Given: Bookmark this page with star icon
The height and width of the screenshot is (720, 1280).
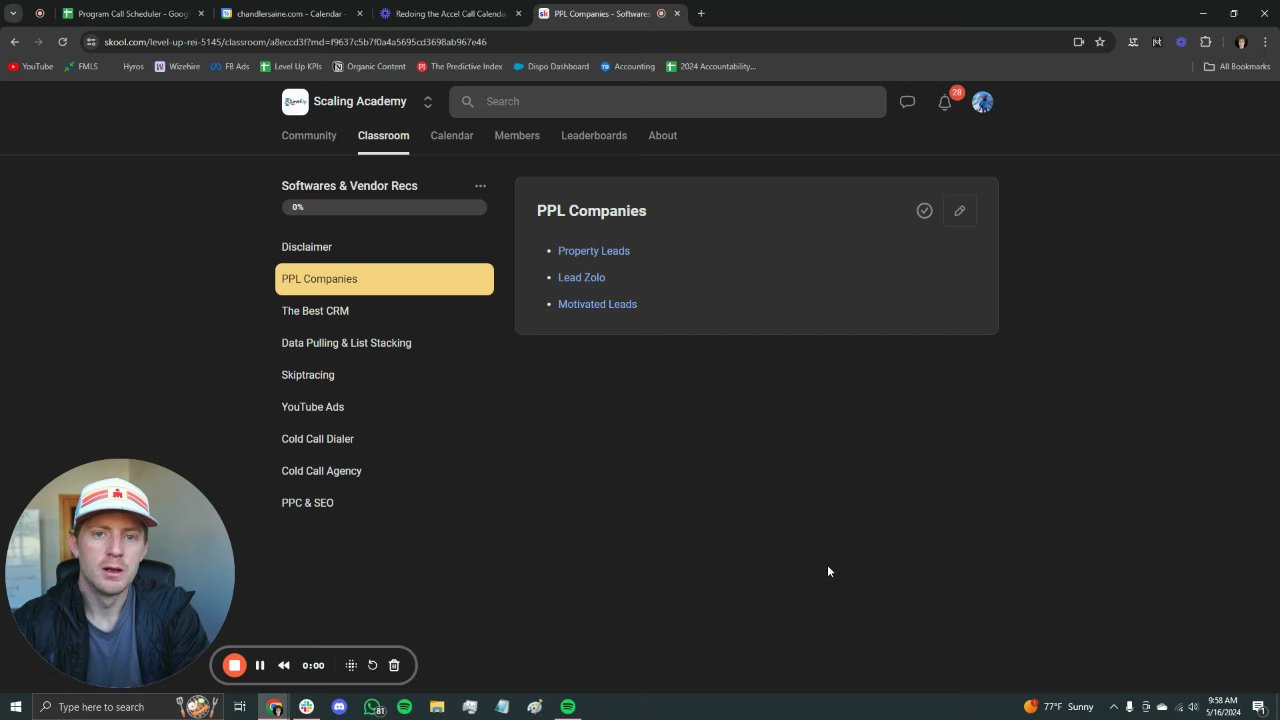Looking at the screenshot, I should pos(1100,42).
